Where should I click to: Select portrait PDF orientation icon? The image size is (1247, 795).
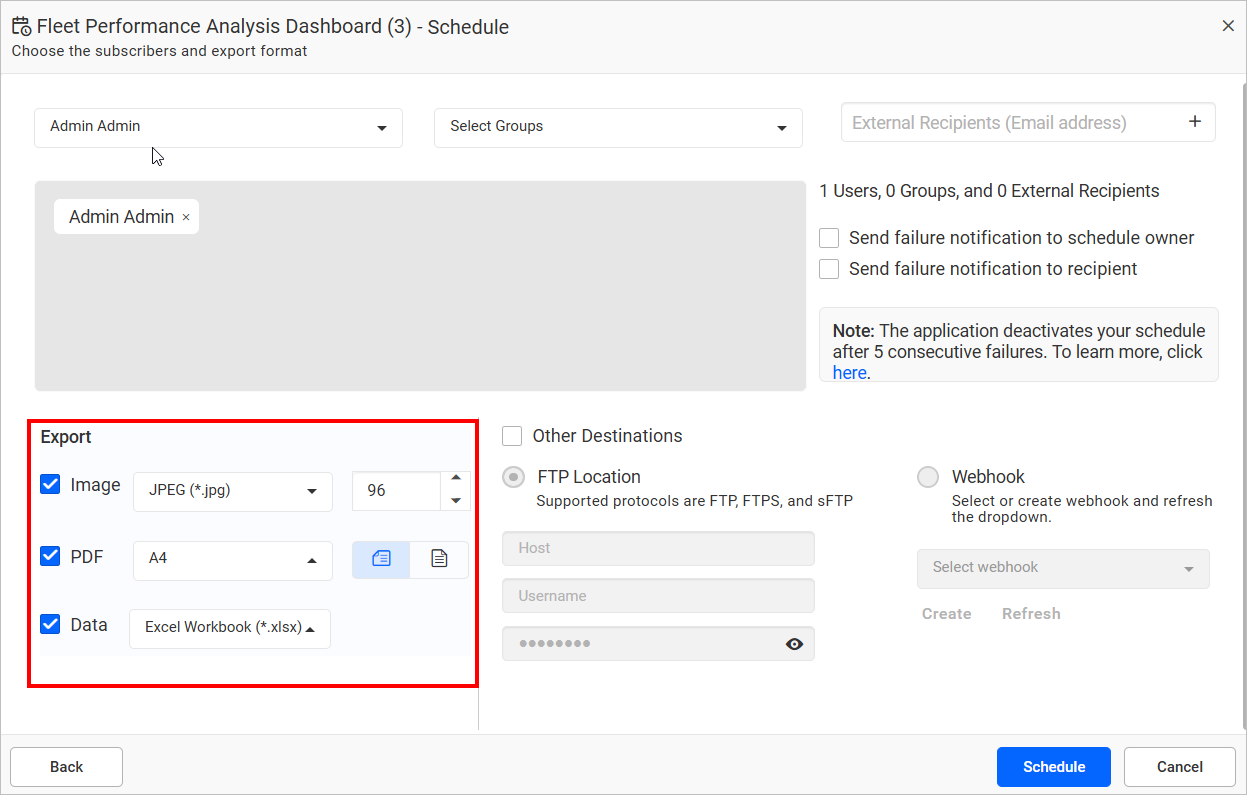click(439, 559)
